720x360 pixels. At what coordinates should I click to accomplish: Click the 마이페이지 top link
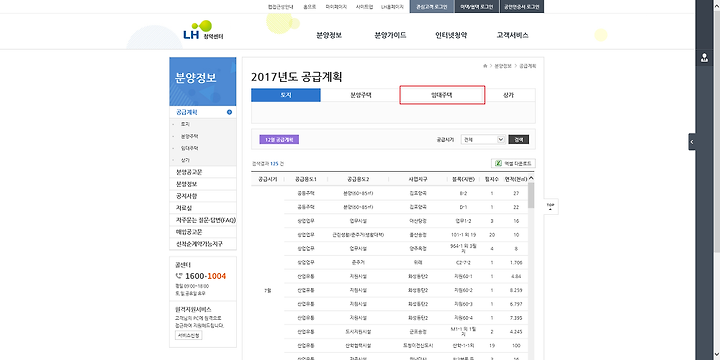coord(336,7)
